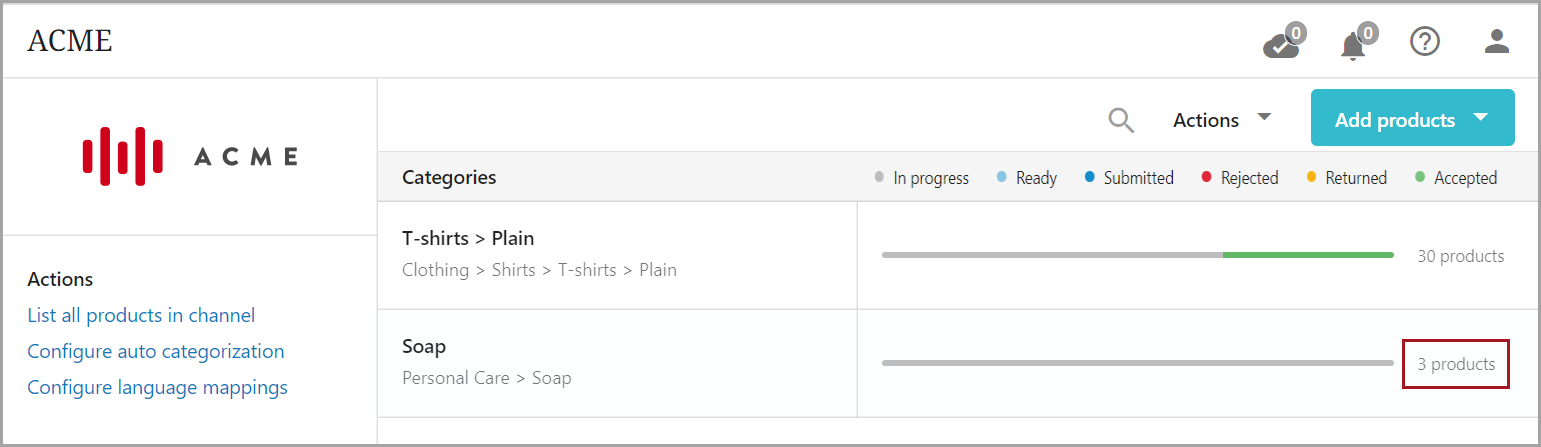Screen dimensions: 1541x447
Task: Click the Accepted status legend
Action: (x=1464, y=178)
